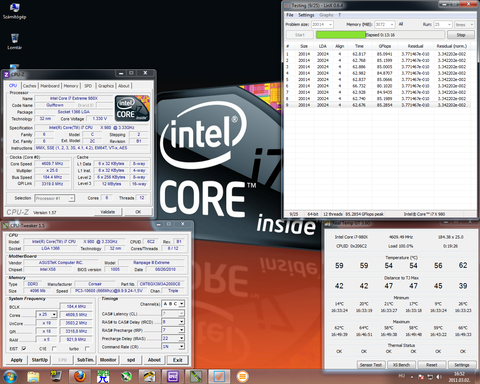Switch to the CPU-Z Mainboard tab
The image size is (480, 384).
[x=50, y=86]
